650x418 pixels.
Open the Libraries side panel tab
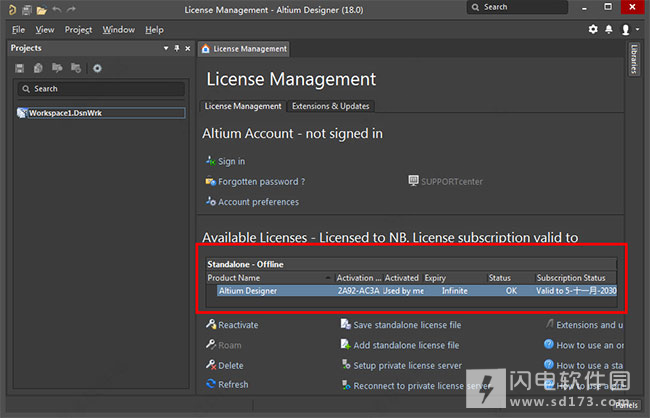click(x=633, y=59)
